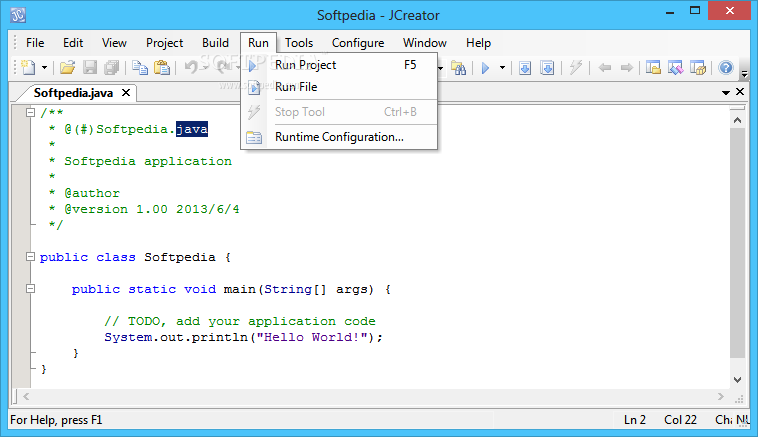The height and width of the screenshot is (437, 758).
Task: Click the TODO comment line
Action: coord(240,321)
